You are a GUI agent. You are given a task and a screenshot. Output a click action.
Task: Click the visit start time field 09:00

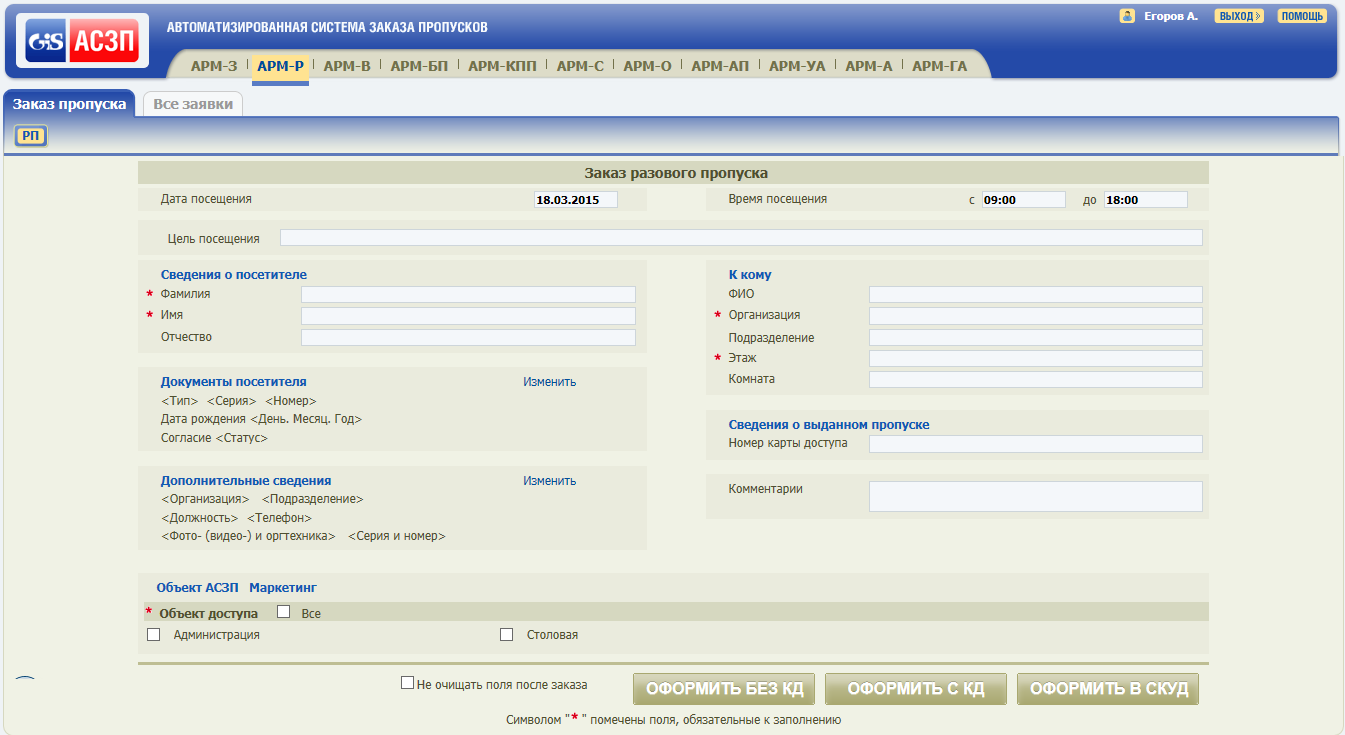tap(1024, 200)
